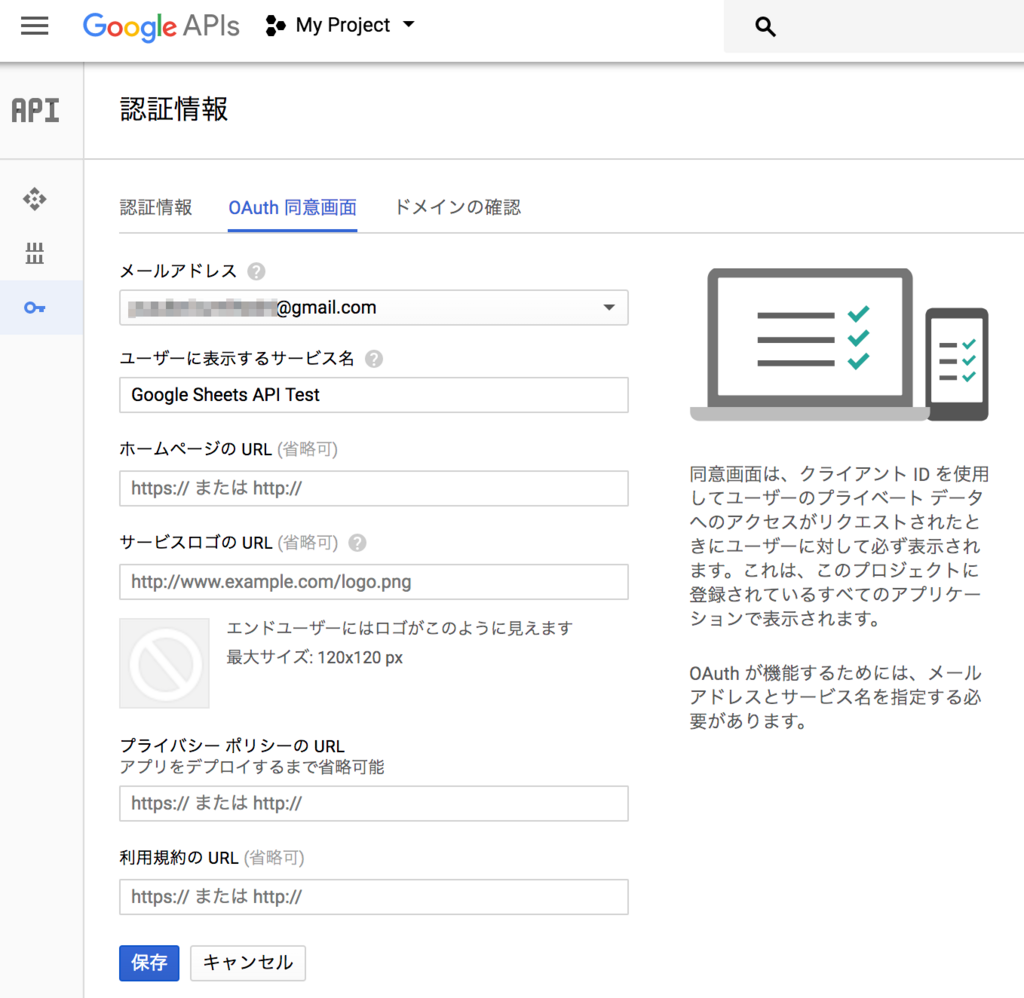Select the Library icon in the sidebar
This screenshot has height=998, width=1024.
[x=34, y=254]
